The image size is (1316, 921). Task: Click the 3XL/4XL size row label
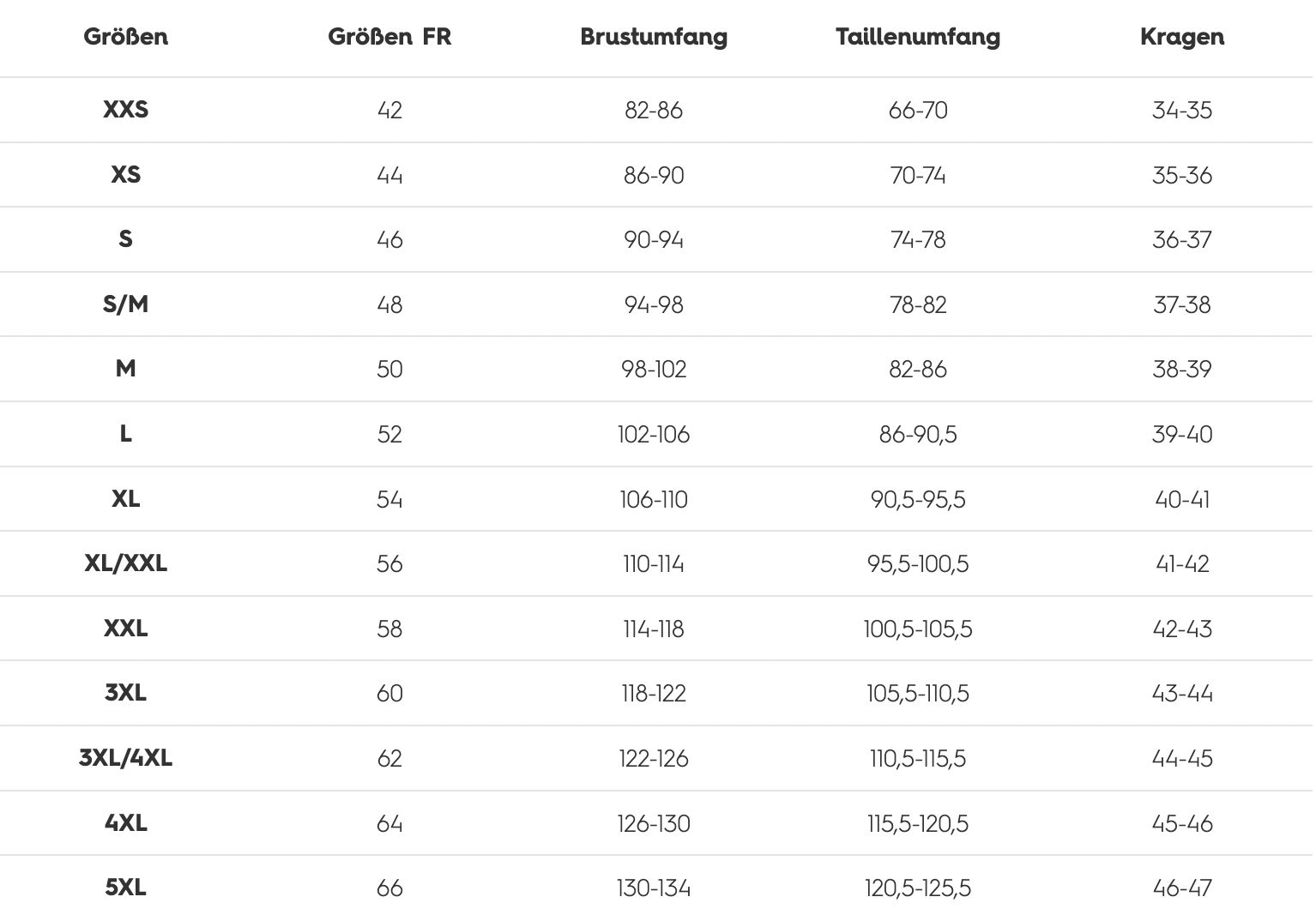pos(126,758)
